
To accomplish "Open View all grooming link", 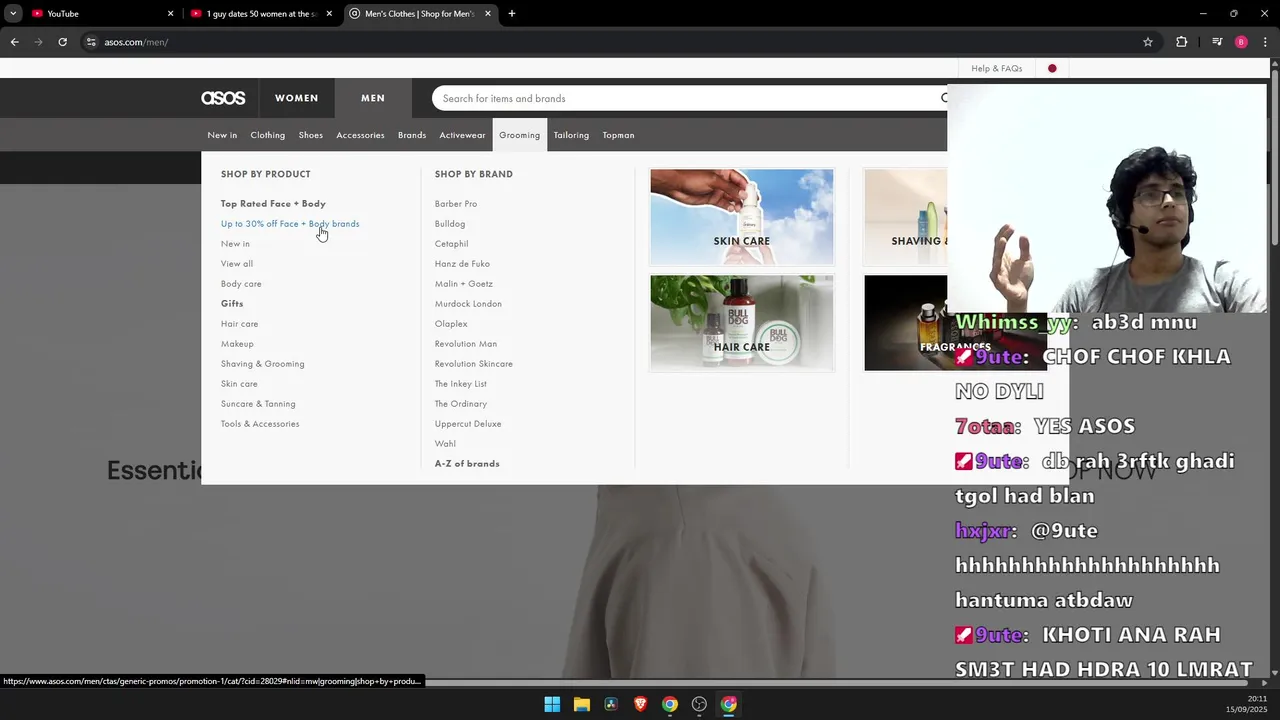I will coord(237,264).
